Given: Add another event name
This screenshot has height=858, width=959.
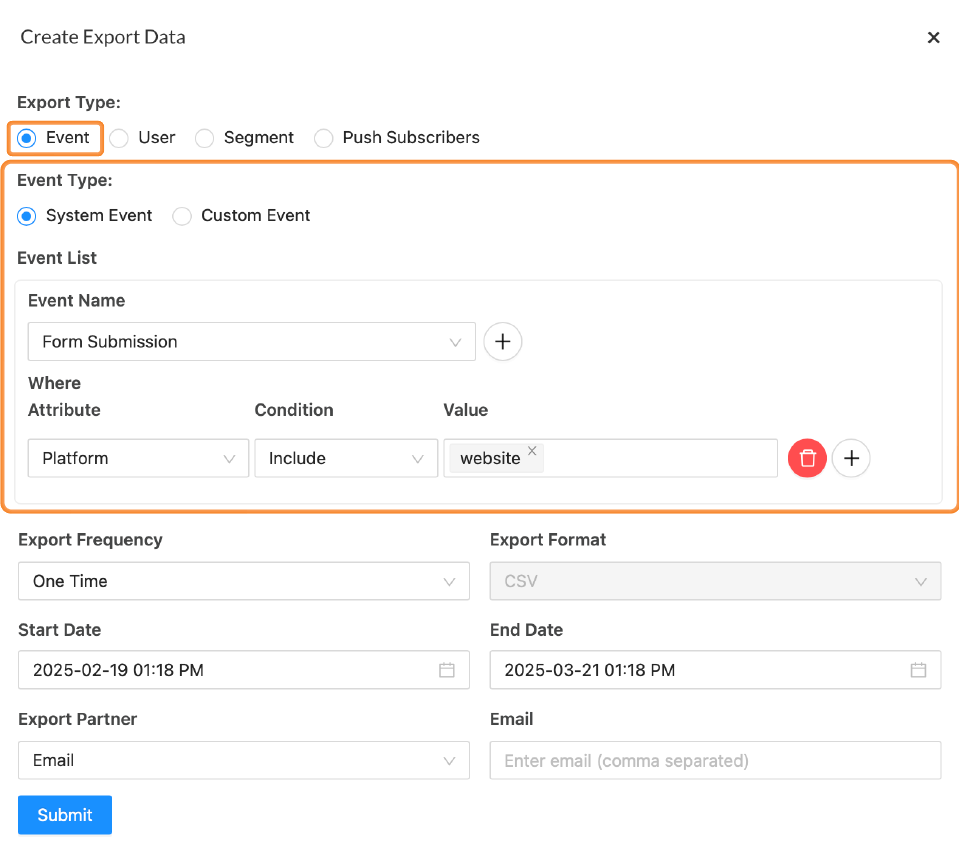Looking at the screenshot, I should coord(503,341).
